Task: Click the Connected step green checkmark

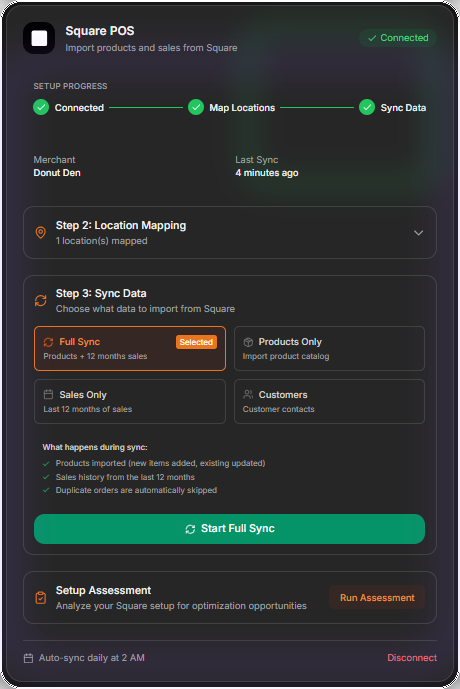Action: coord(41,107)
